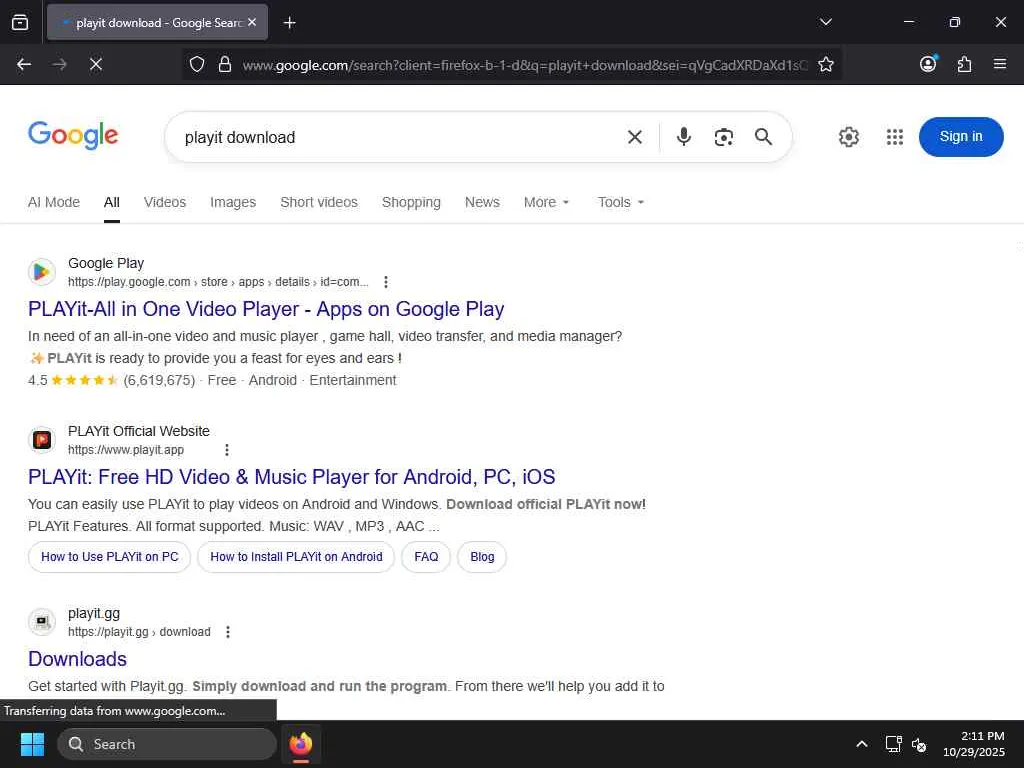Screen dimensions: 1024x768
Task: Select the All results tab
Action: [112, 202]
